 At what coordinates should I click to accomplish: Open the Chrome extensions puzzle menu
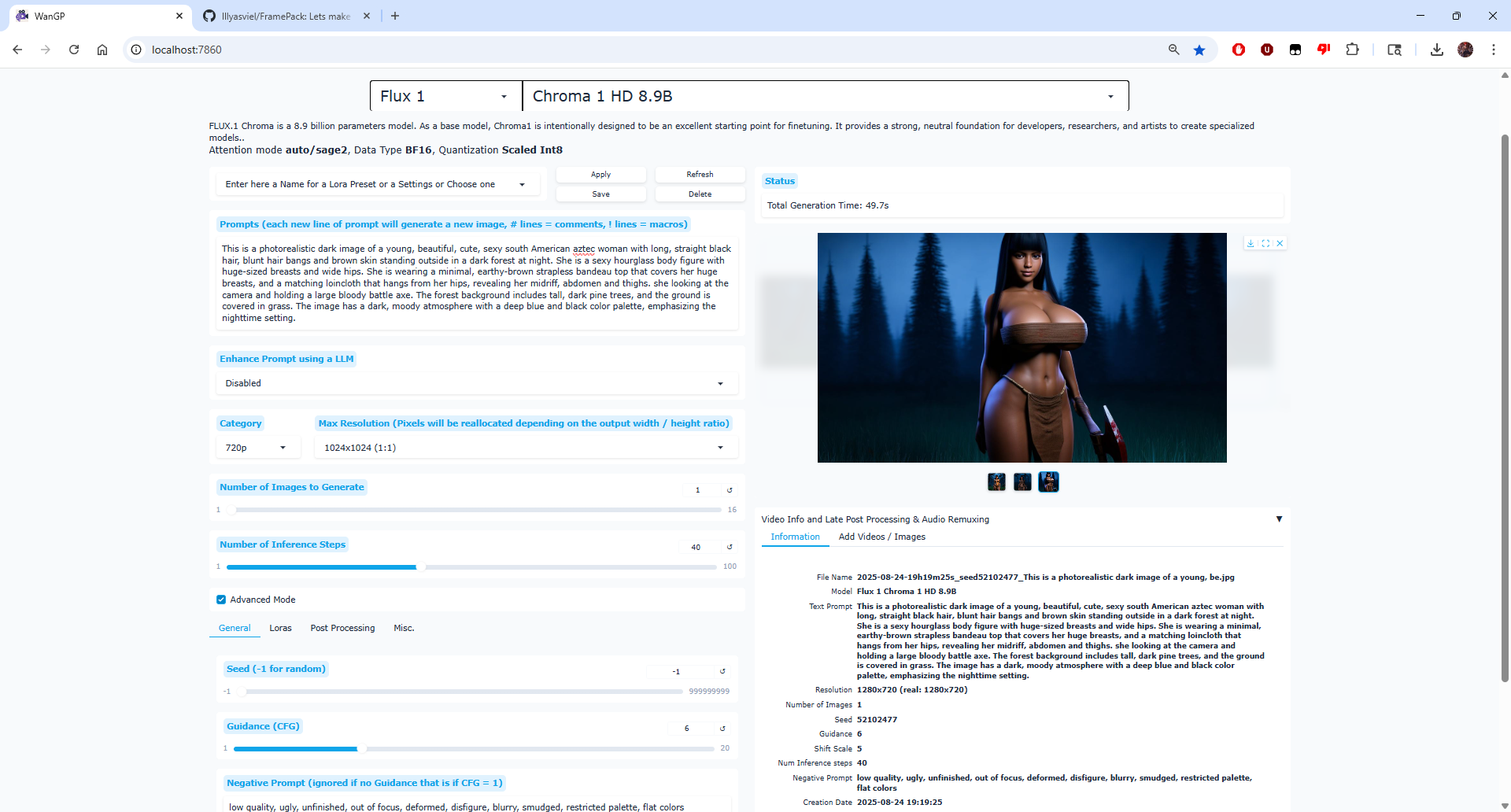point(1352,50)
